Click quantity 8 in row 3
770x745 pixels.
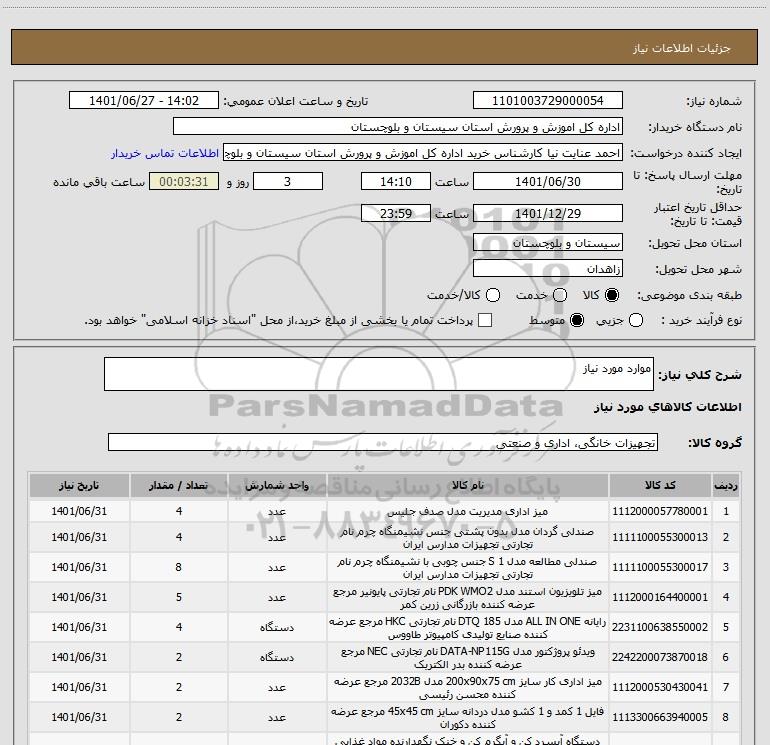coord(179,567)
